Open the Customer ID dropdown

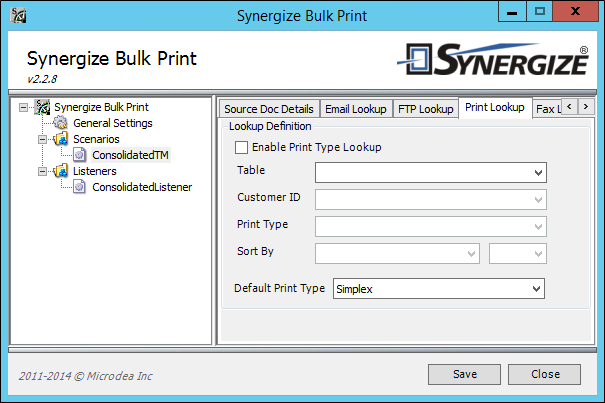click(x=431, y=200)
